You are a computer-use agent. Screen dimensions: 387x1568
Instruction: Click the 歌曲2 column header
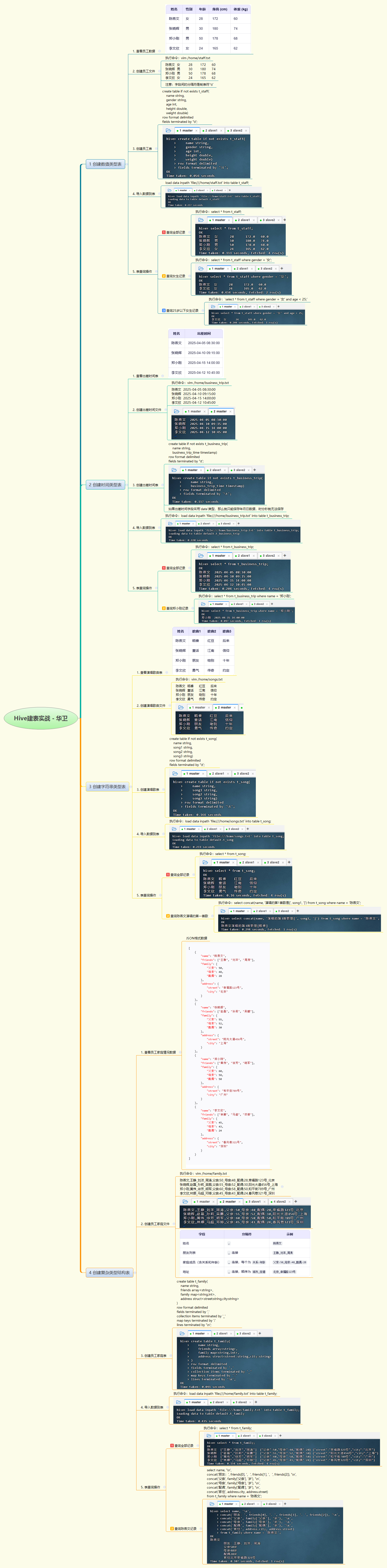211,631
